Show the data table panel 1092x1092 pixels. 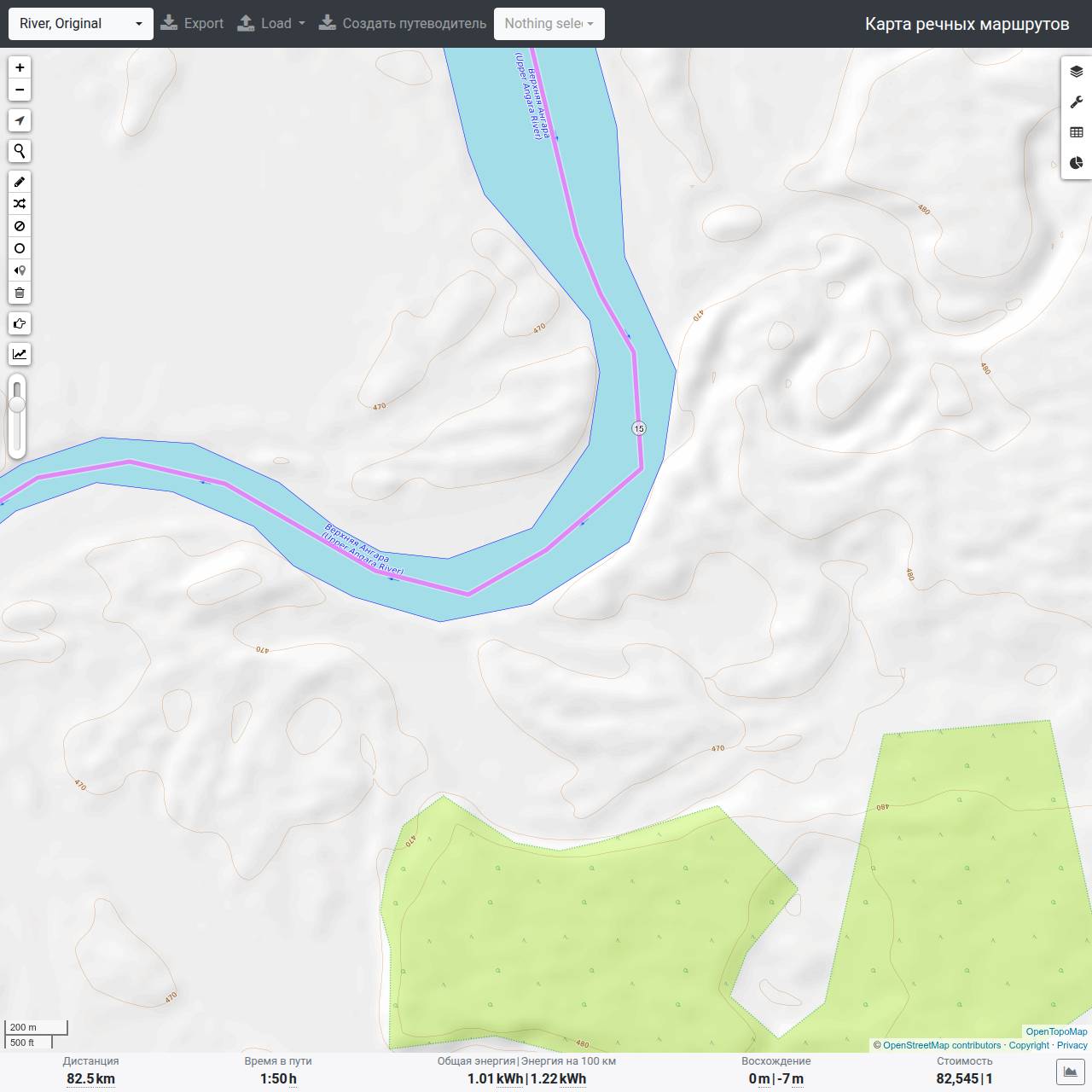click(1076, 132)
